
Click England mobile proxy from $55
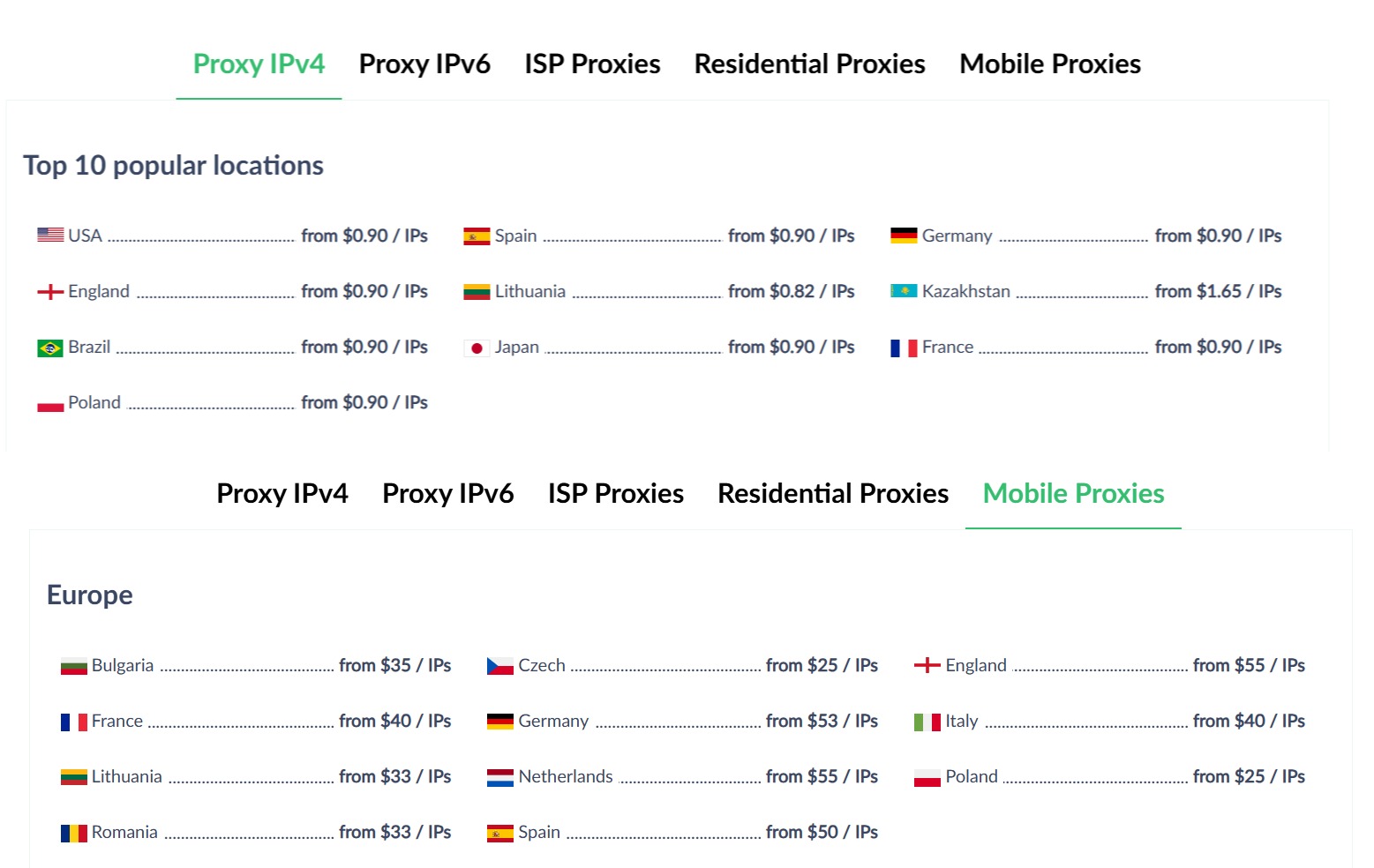click(1110, 665)
